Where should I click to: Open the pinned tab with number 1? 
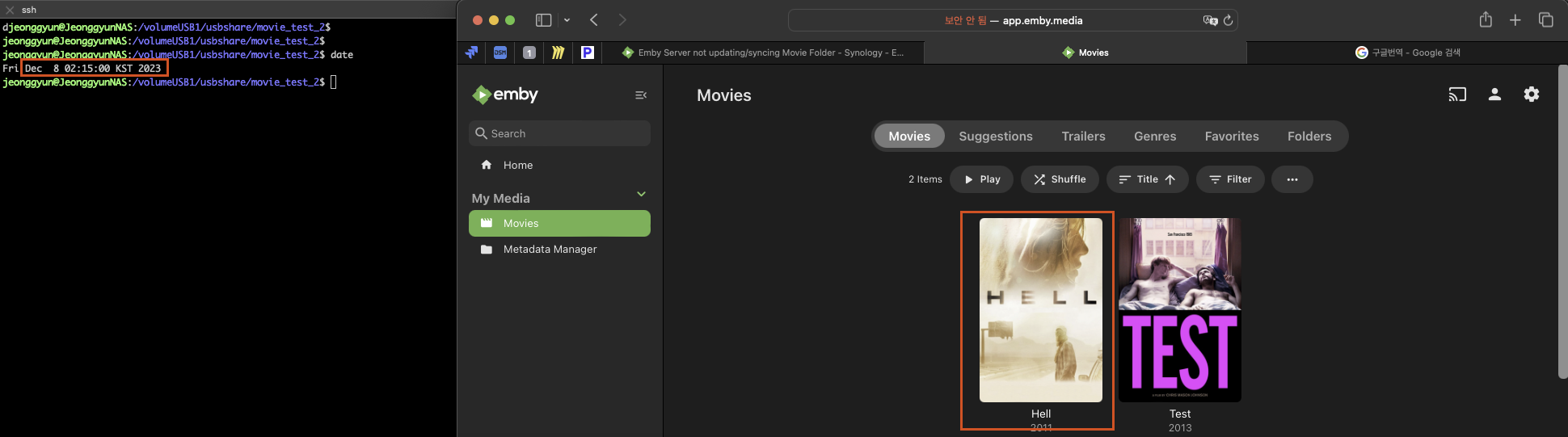click(529, 53)
